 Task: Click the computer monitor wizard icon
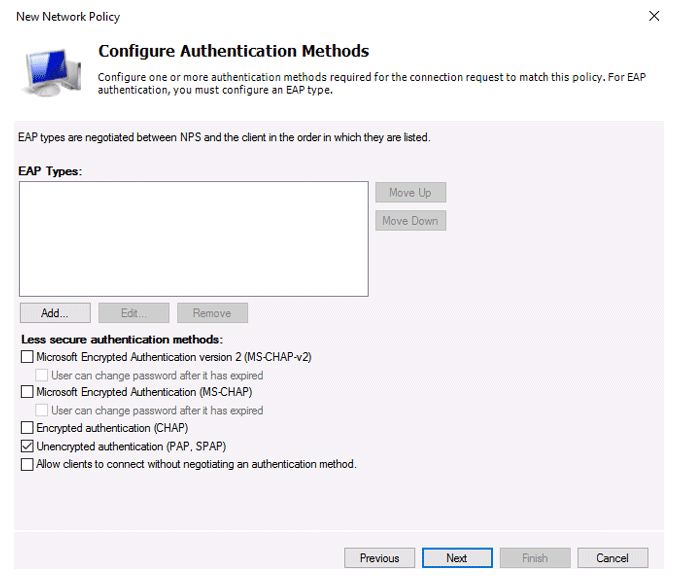[51, 72]
